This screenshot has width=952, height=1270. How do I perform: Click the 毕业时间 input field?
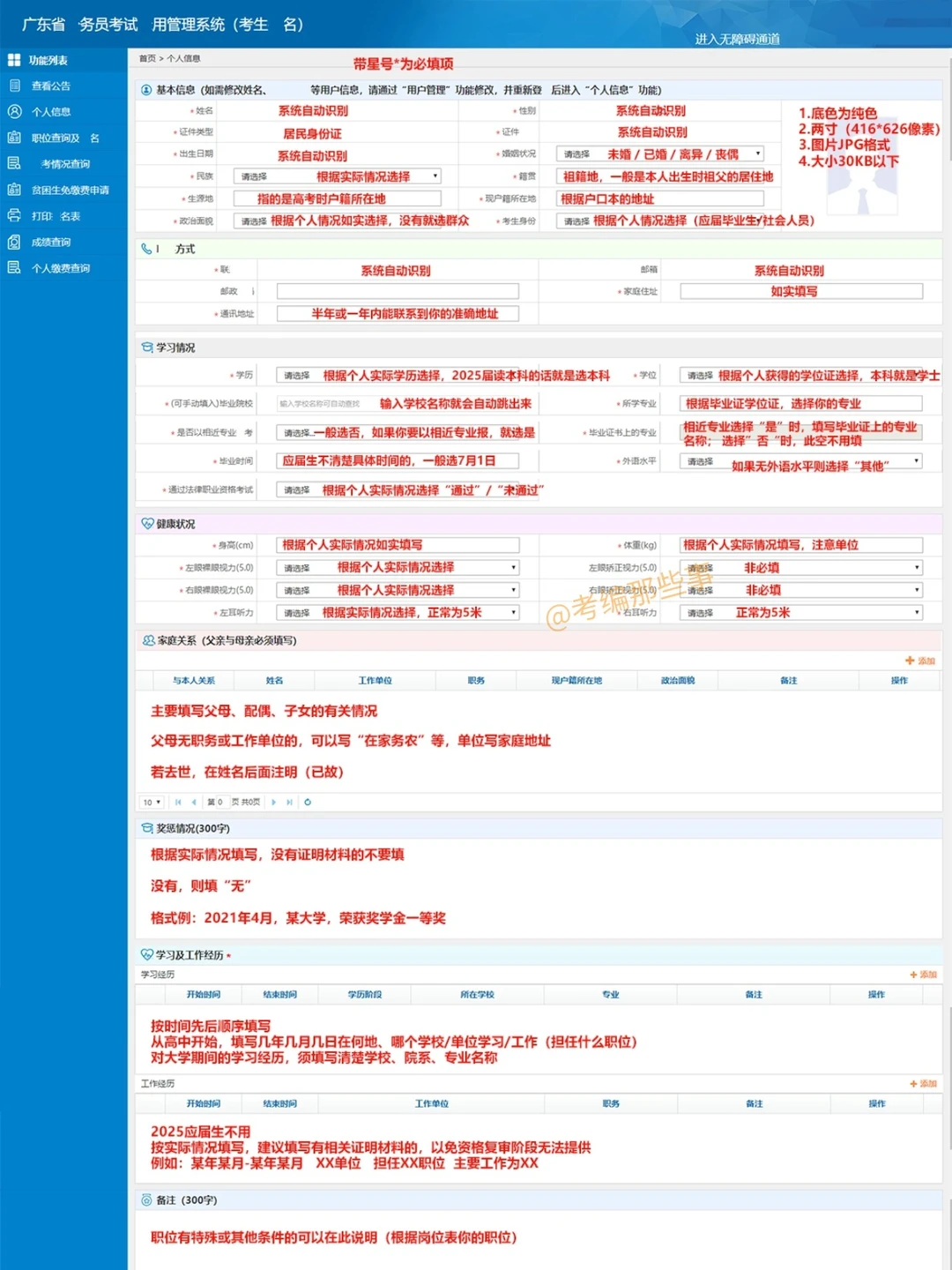click(398, 460)
